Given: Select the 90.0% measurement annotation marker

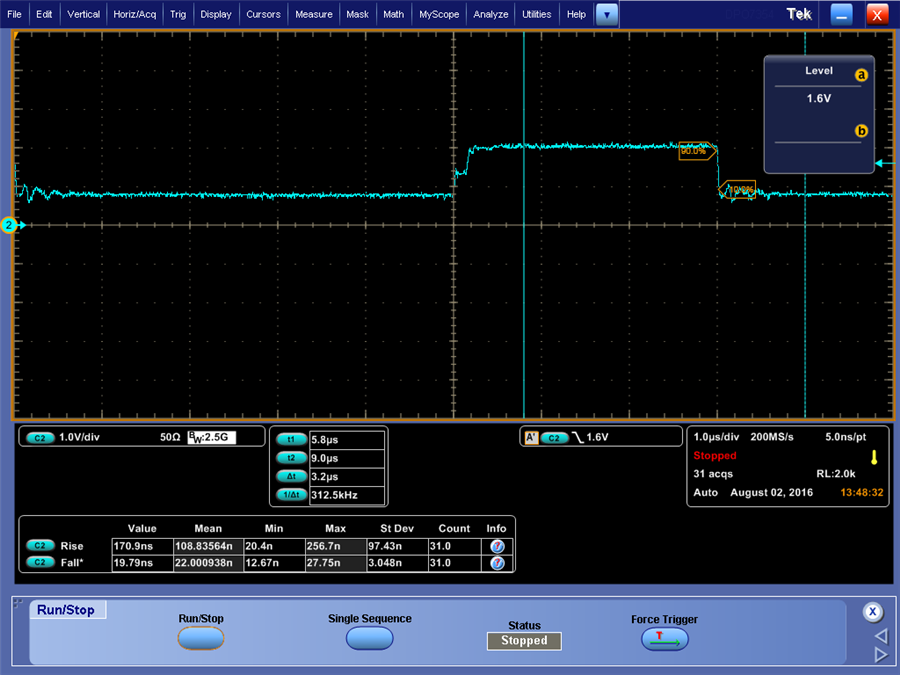Looking at the screenshot, I should [x=697, y=151].
